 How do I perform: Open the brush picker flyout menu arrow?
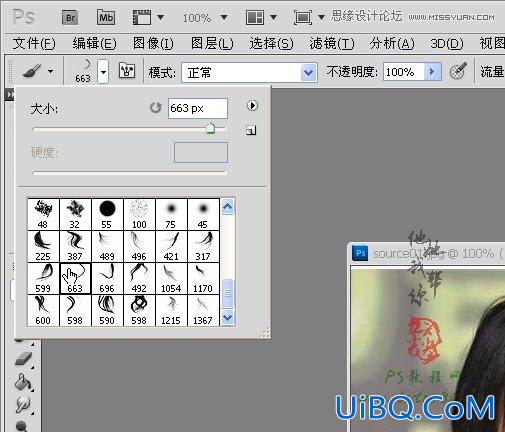tap(252, 106)
